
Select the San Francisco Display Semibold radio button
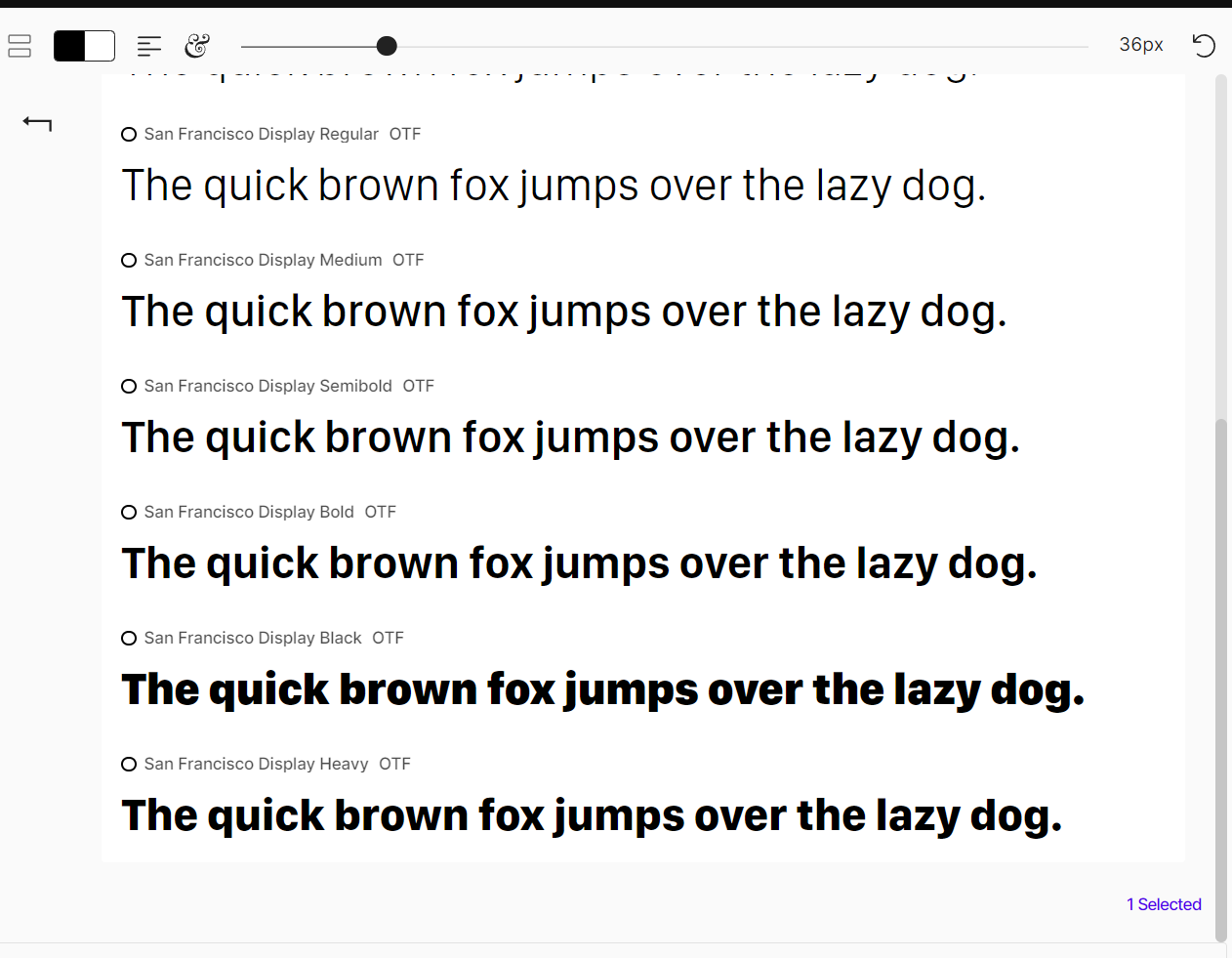point(129,387)
